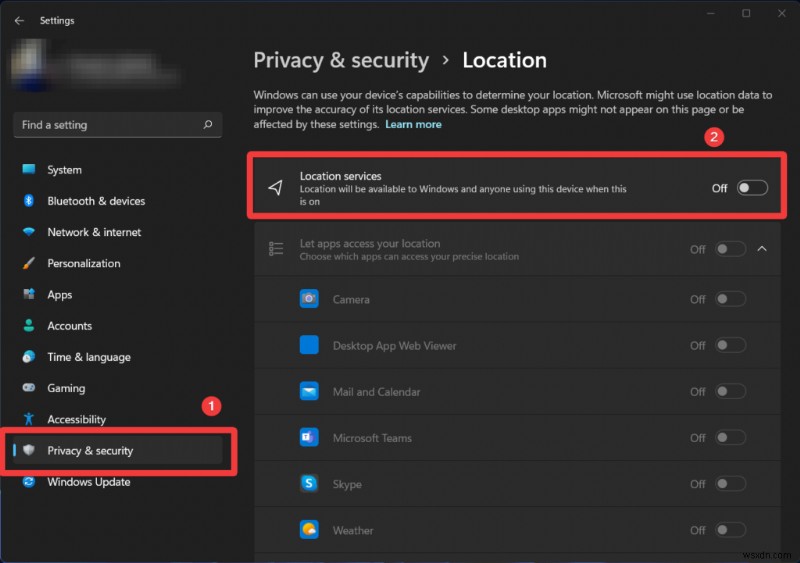Image resolution: width=800 pixels, height=563 pixels.
Task: Click the Gaming controller icon
Action: point(29,387)
